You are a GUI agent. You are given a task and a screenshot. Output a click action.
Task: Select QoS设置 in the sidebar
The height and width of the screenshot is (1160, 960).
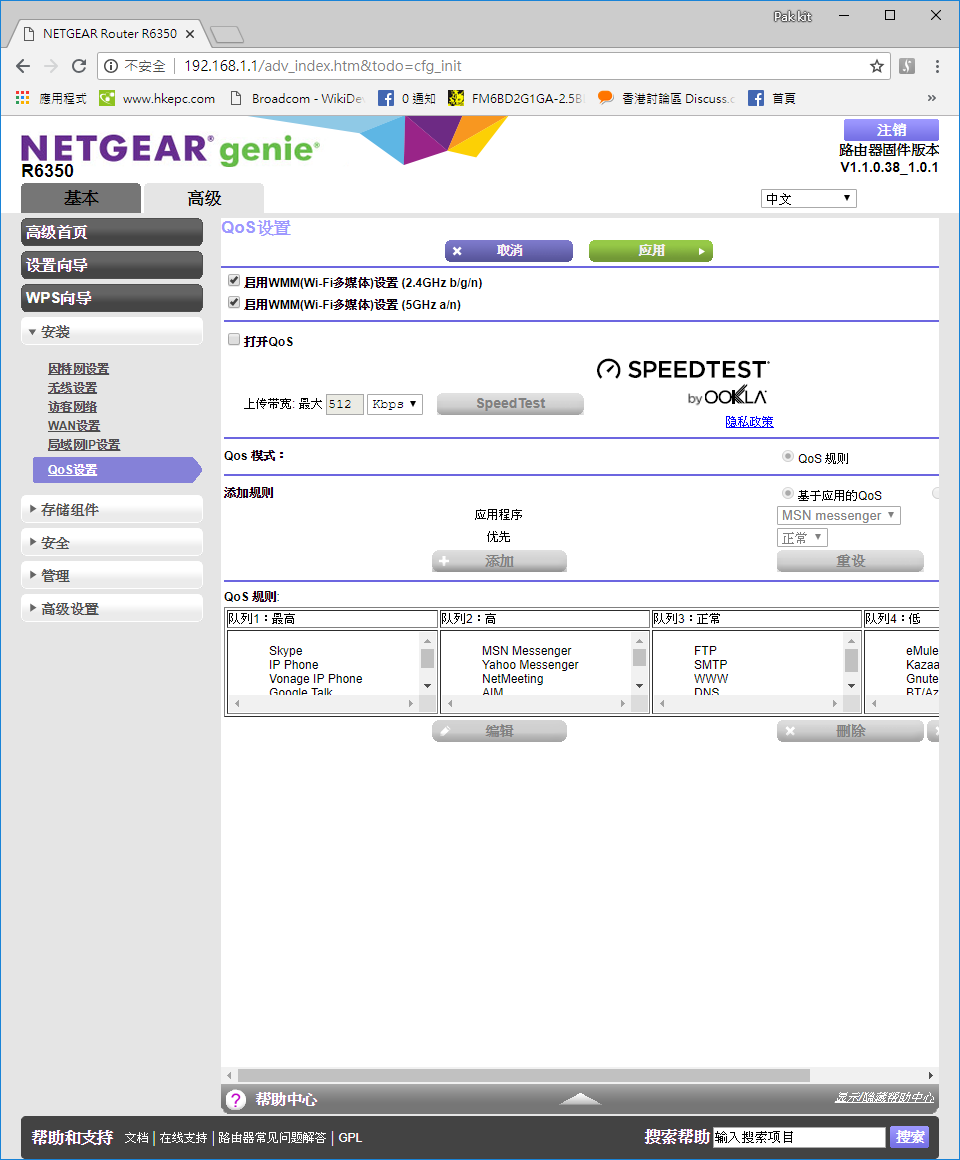[117, 470]
